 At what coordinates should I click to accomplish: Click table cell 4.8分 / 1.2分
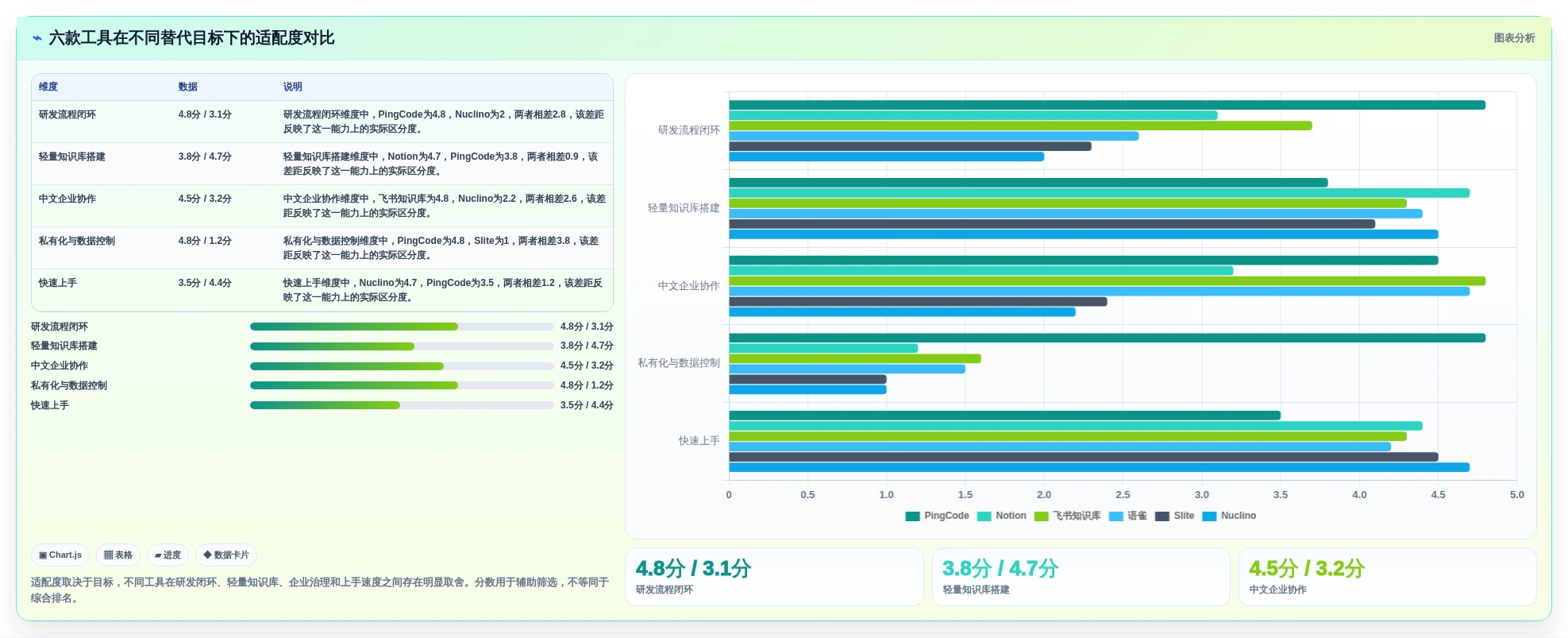205,242
